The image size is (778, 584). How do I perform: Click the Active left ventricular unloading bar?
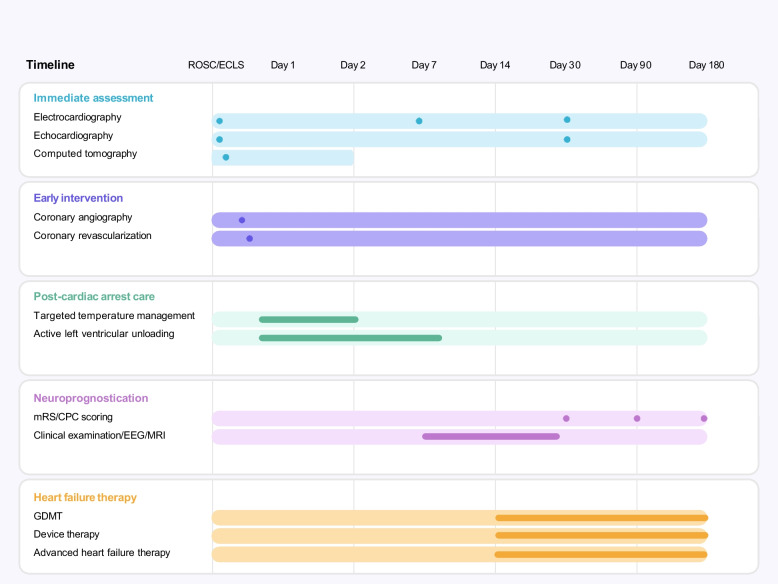pyautogui.click(x=350, y=338)
